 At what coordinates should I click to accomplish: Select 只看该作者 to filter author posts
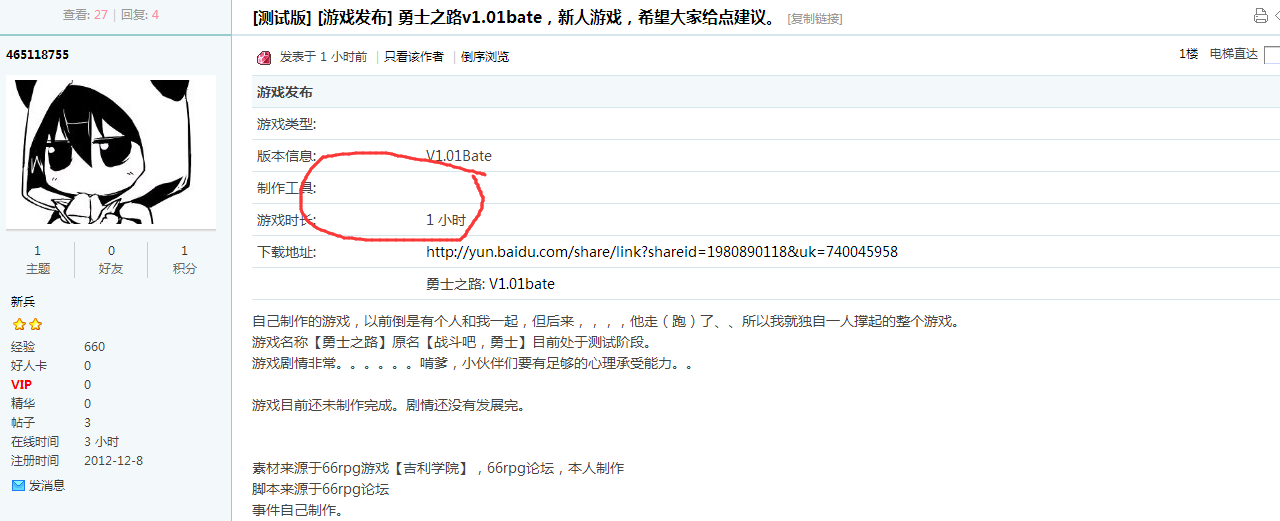click(x=414, y=57)
